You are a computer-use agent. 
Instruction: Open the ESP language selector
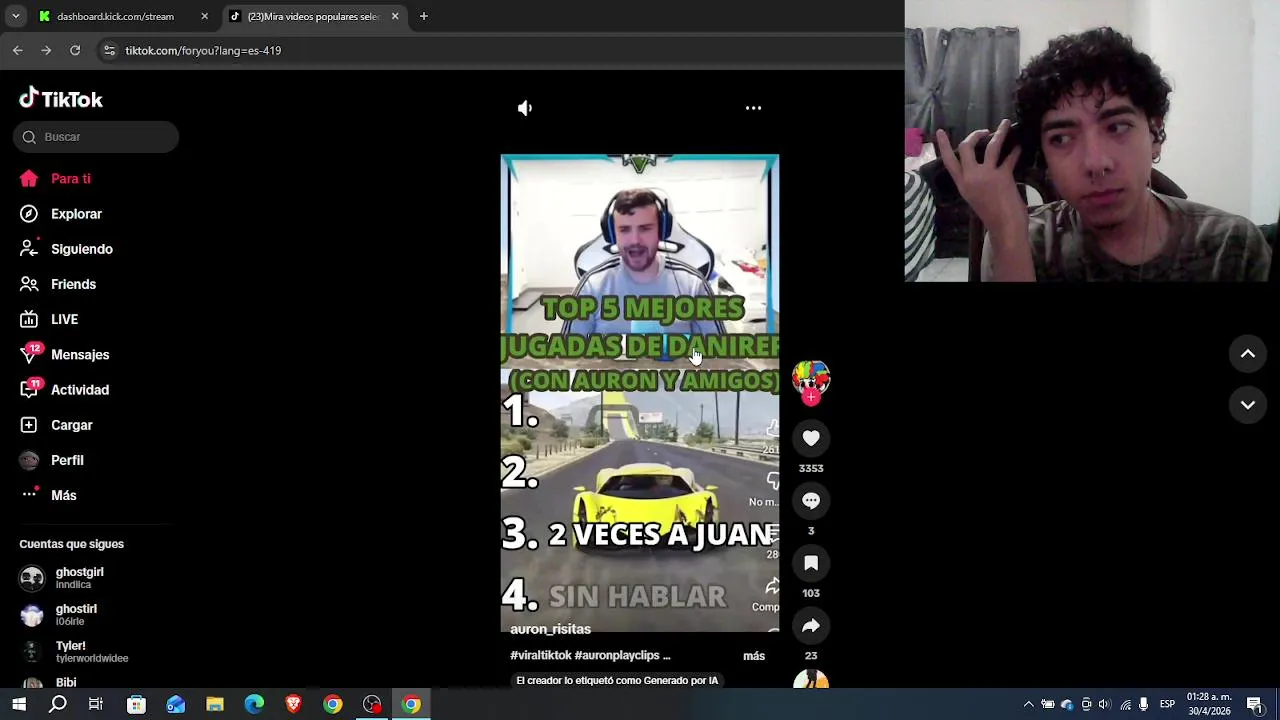1167,704
